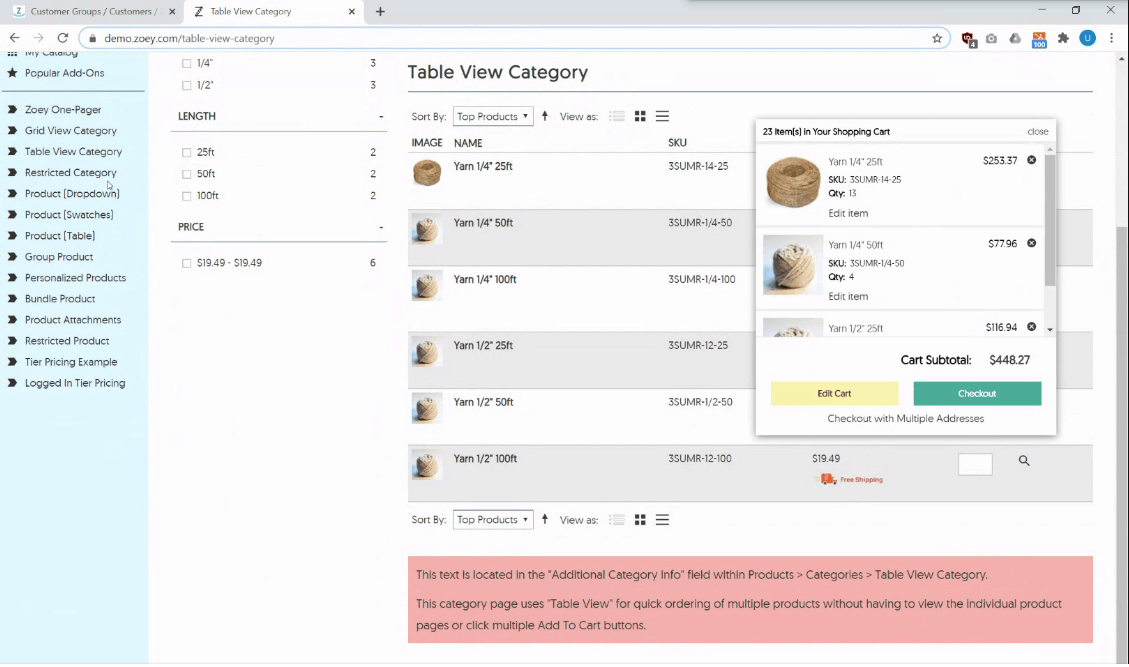Open Restricted Category in sidebar
Image resolution: width=1129 pixels, height=667 pixels.
click(x=71, y=172)
